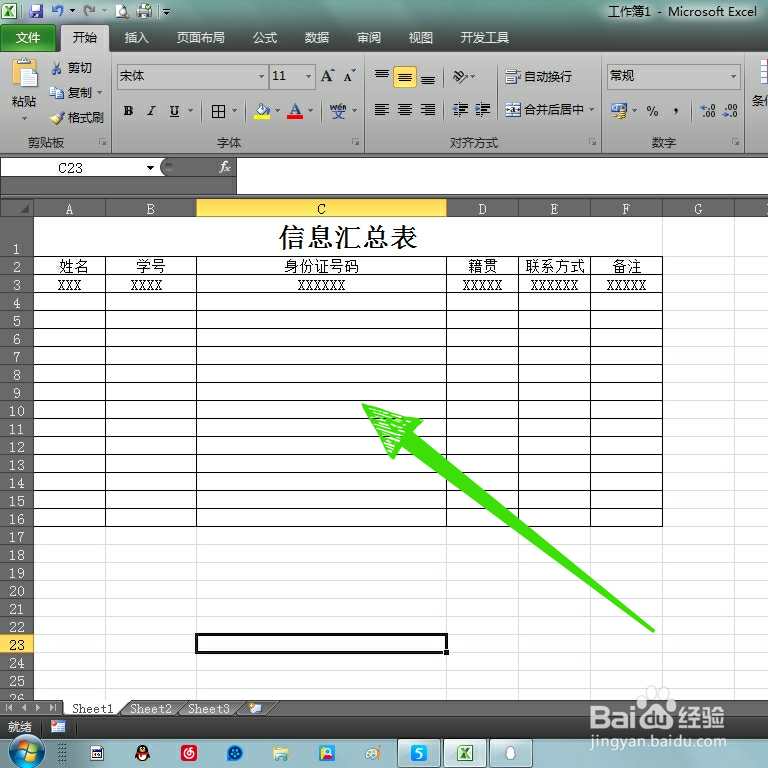The height and width of the screenshot is (768, 768).
Task: Decrease font size with the small A icon
Action: 349,76
